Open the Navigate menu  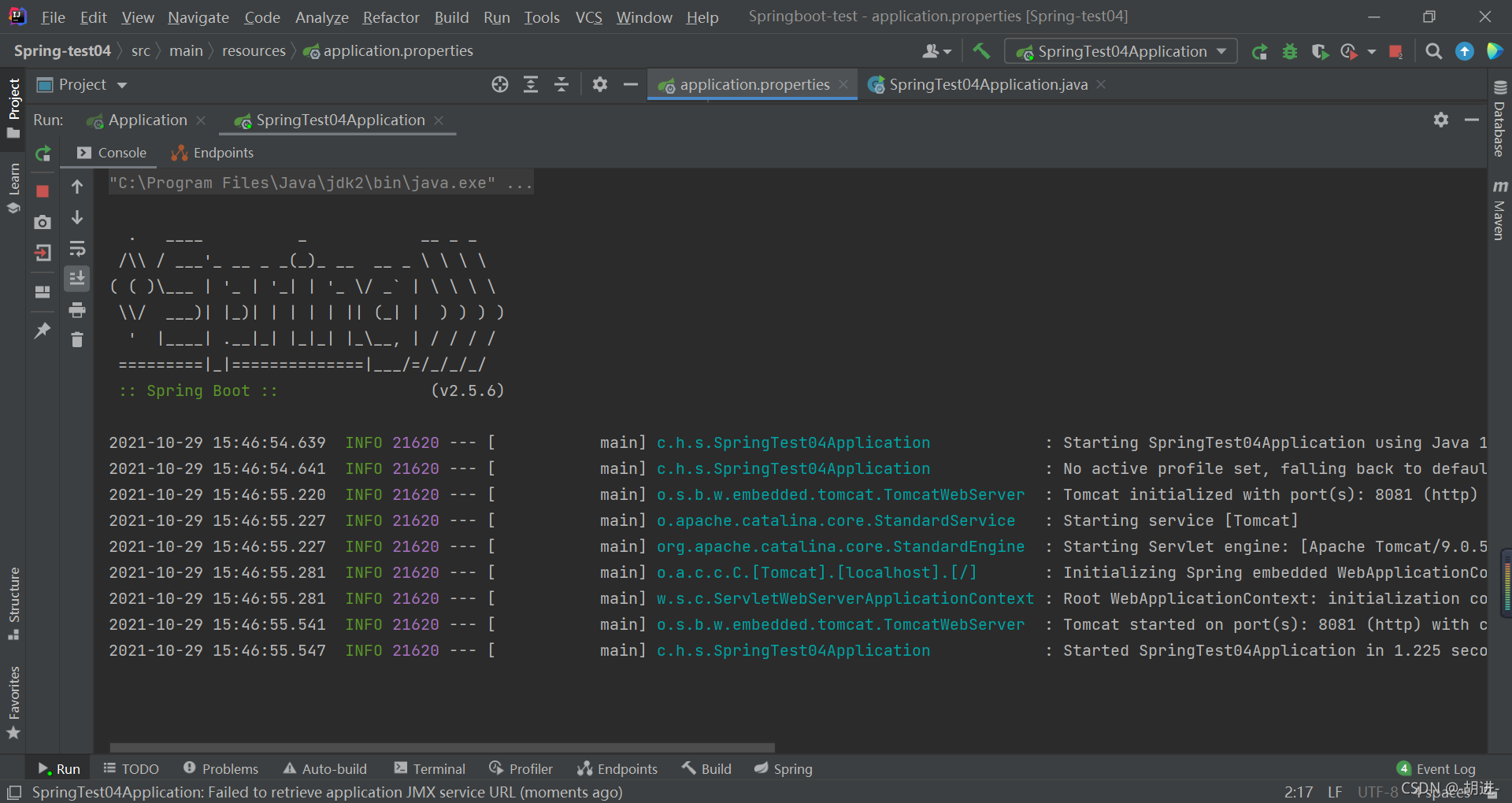point(198,17)
